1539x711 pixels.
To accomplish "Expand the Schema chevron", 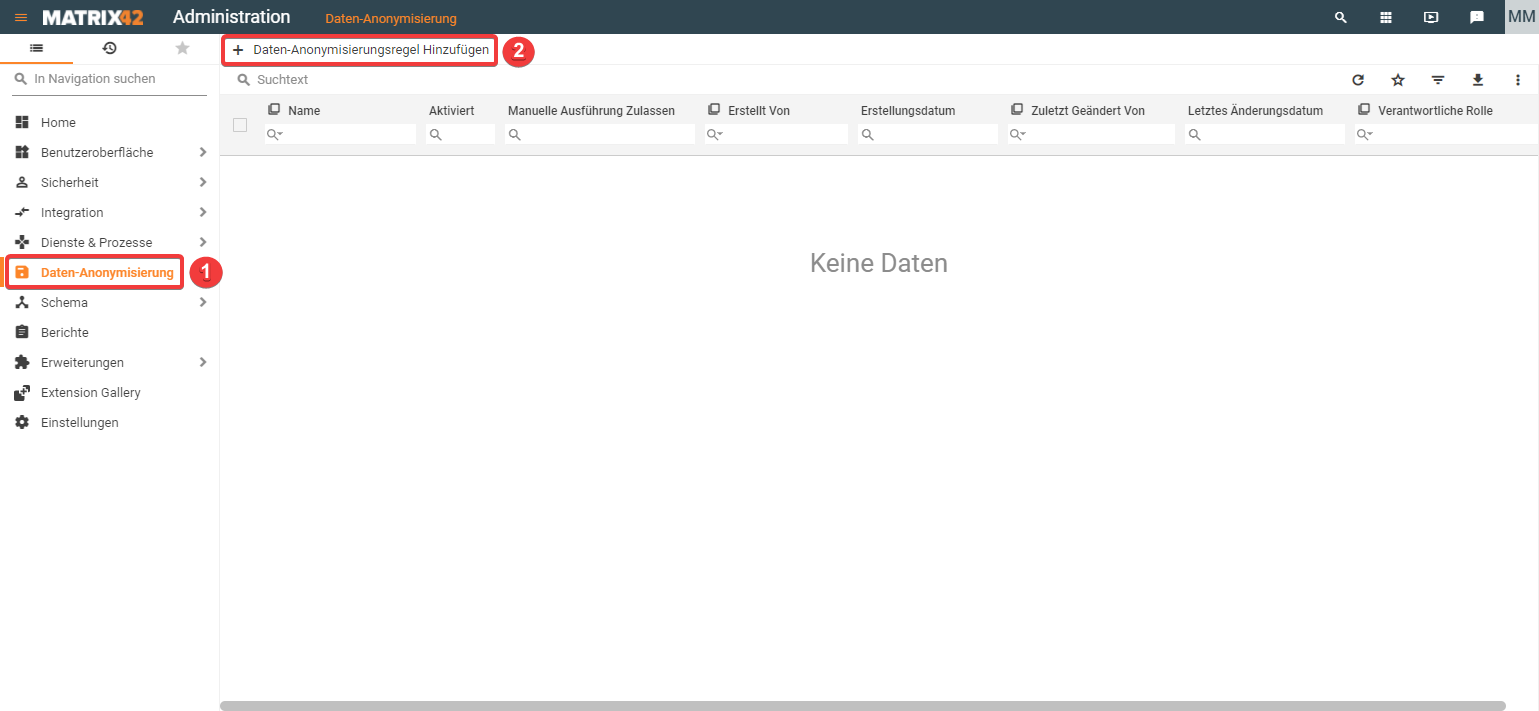I will [x=203, y=302].
